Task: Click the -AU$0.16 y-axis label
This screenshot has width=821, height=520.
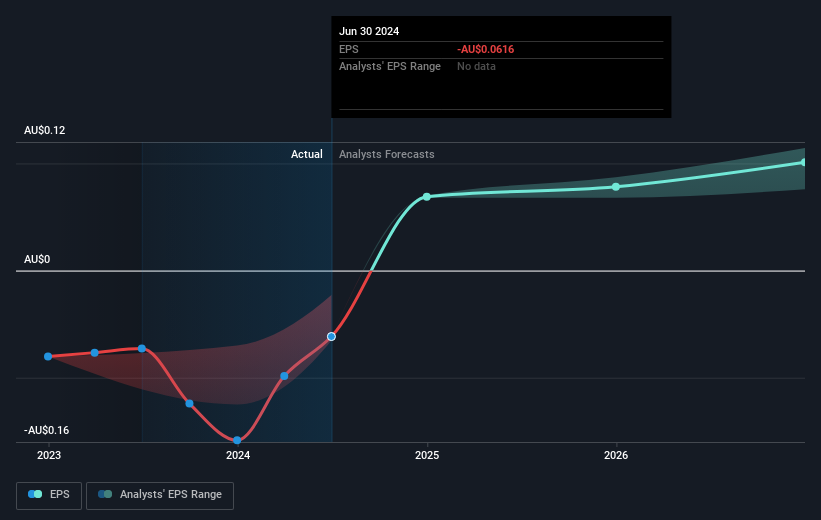Action: point(47,430)
